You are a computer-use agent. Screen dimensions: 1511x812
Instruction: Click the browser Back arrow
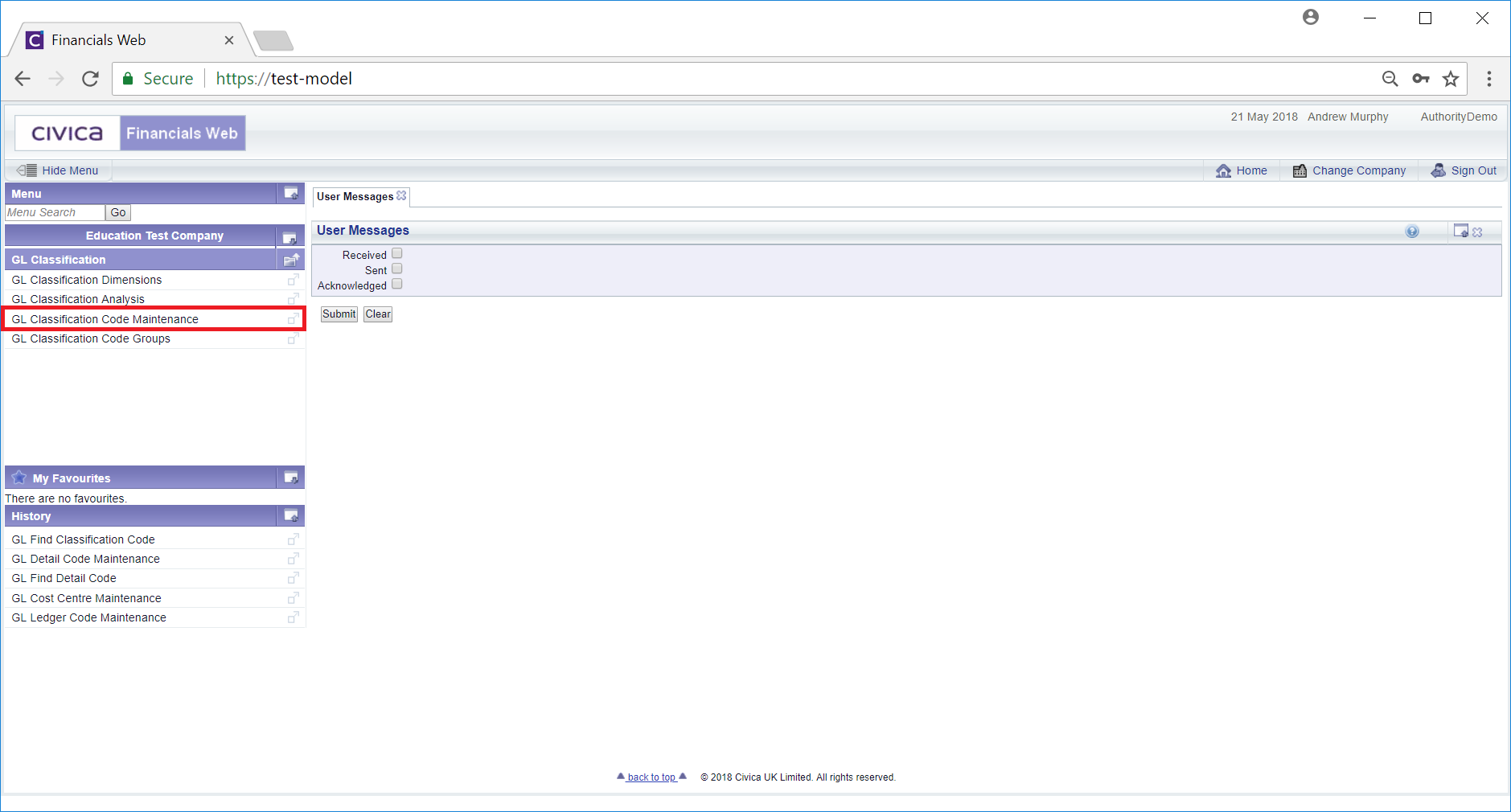tap(23, 79)
